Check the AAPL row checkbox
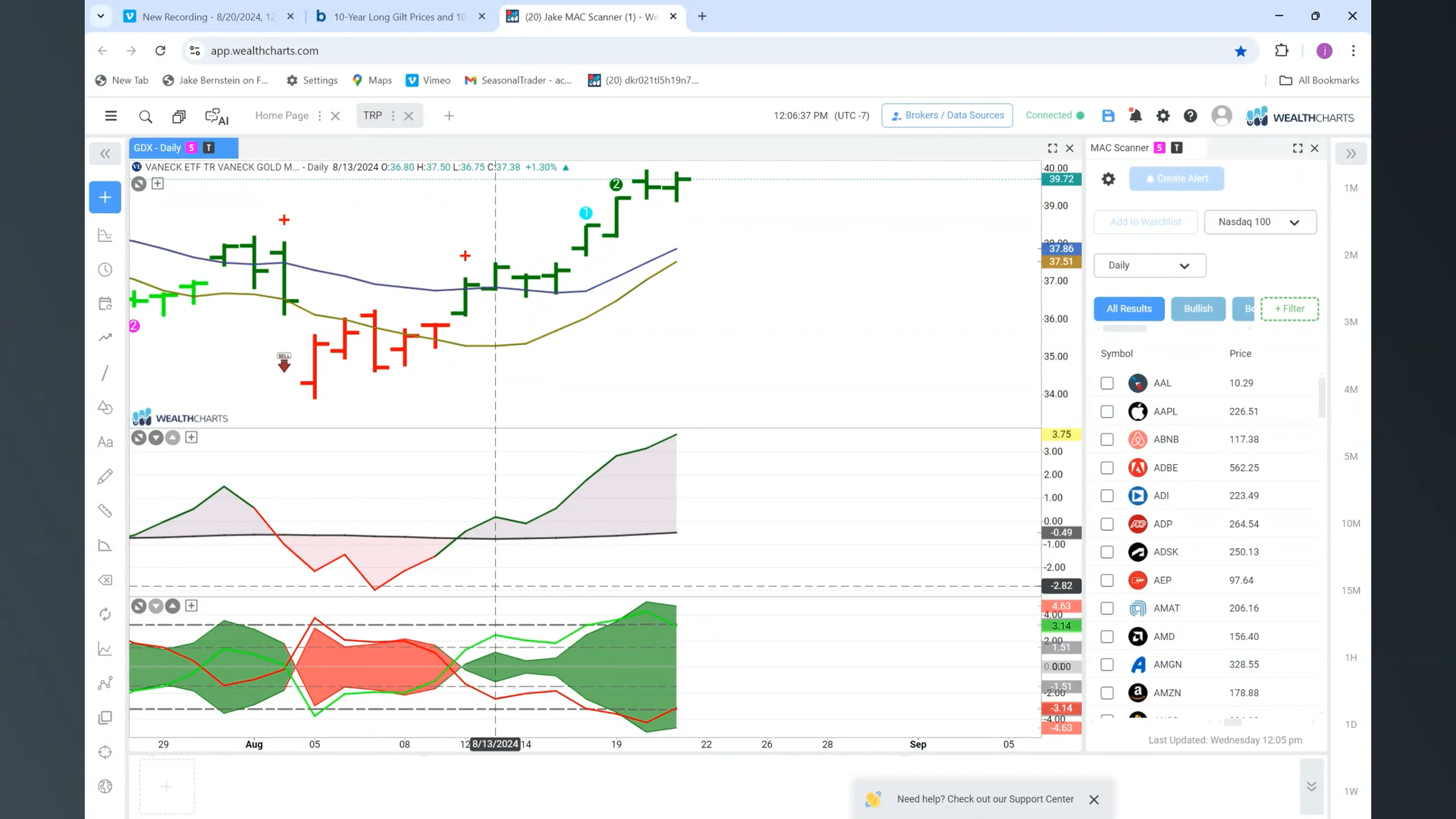The height and width of the screenshot is (819, 1456). [x=1107, y=412]
